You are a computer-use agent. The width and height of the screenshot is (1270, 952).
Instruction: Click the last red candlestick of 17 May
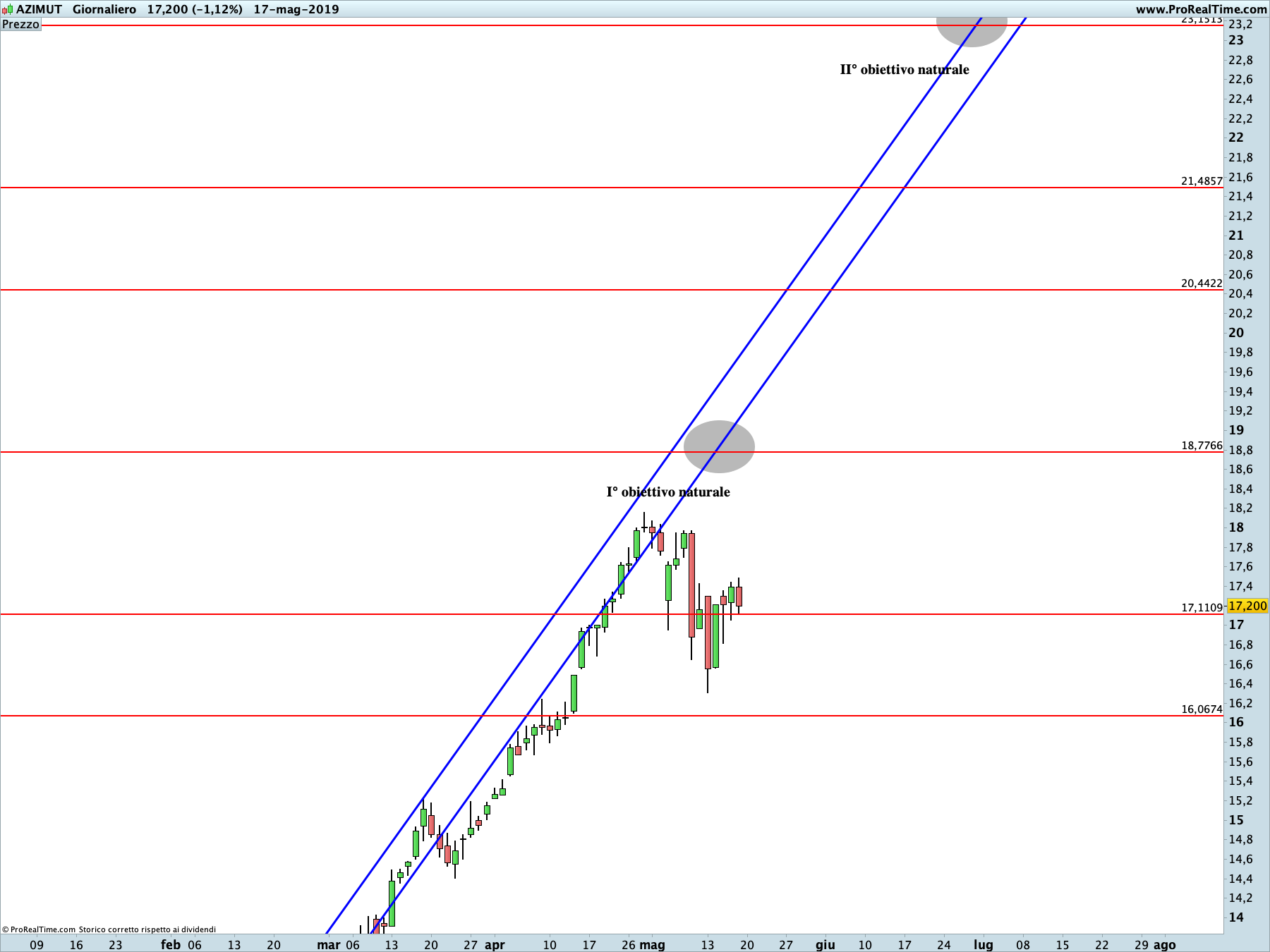[739, 596]
